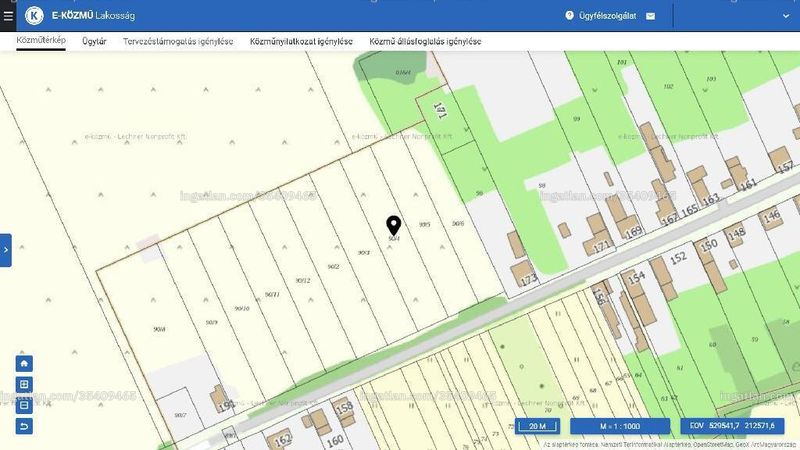Image resolution: width=800 pixels, height=450 pixels.
Task: Open Közmű állásfoglalás igénylése tab
Action: click(425, 41)
